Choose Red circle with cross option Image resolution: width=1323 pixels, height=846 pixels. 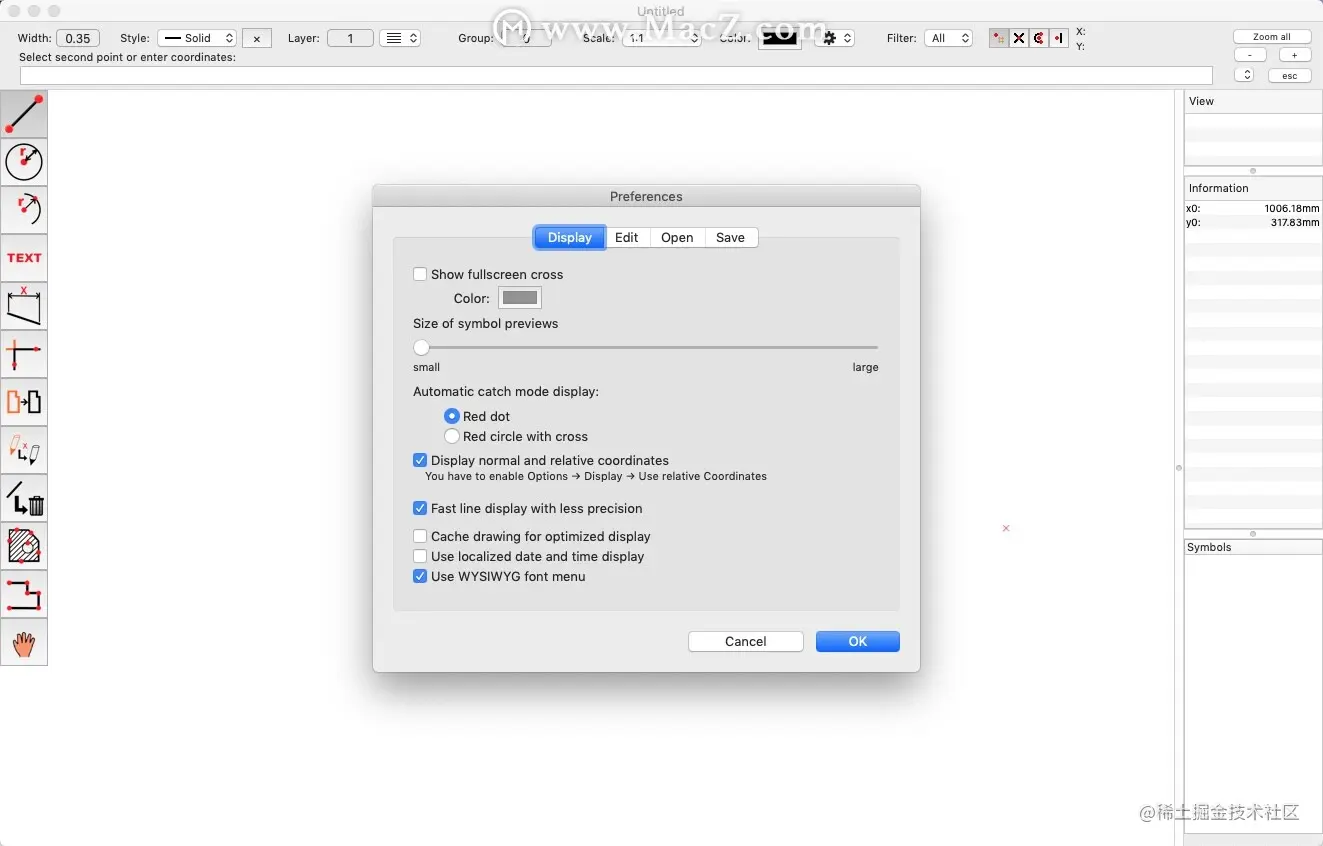[x=452, y=436]
